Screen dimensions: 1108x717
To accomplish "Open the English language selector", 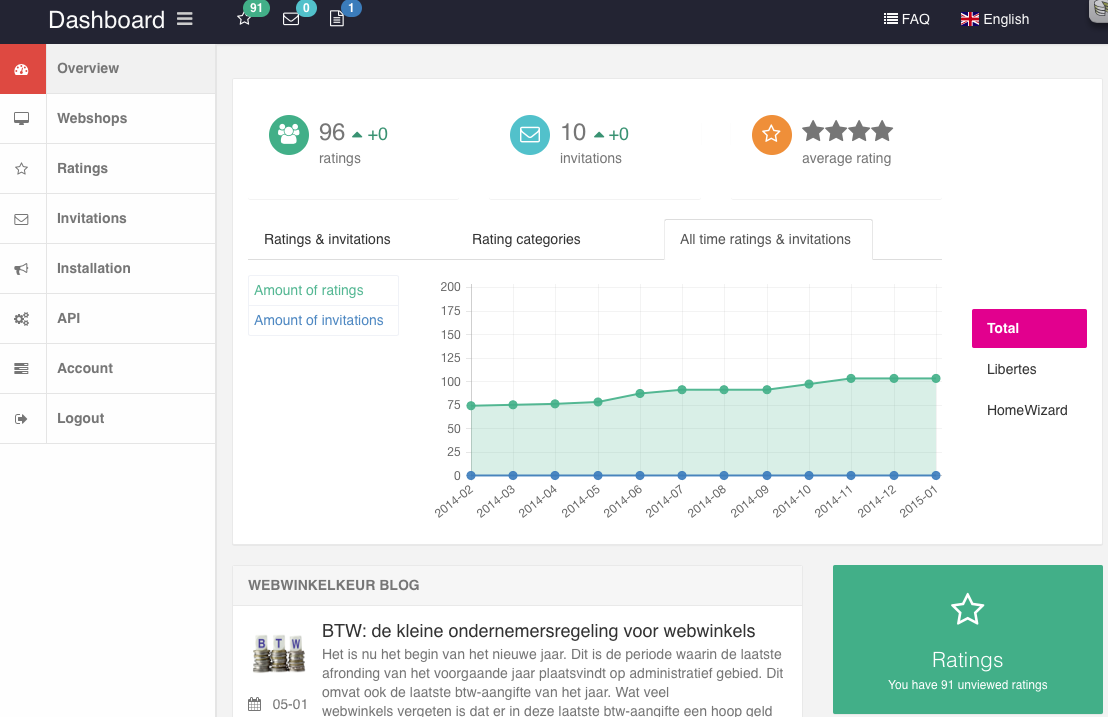I will click(x=995, y=19).
